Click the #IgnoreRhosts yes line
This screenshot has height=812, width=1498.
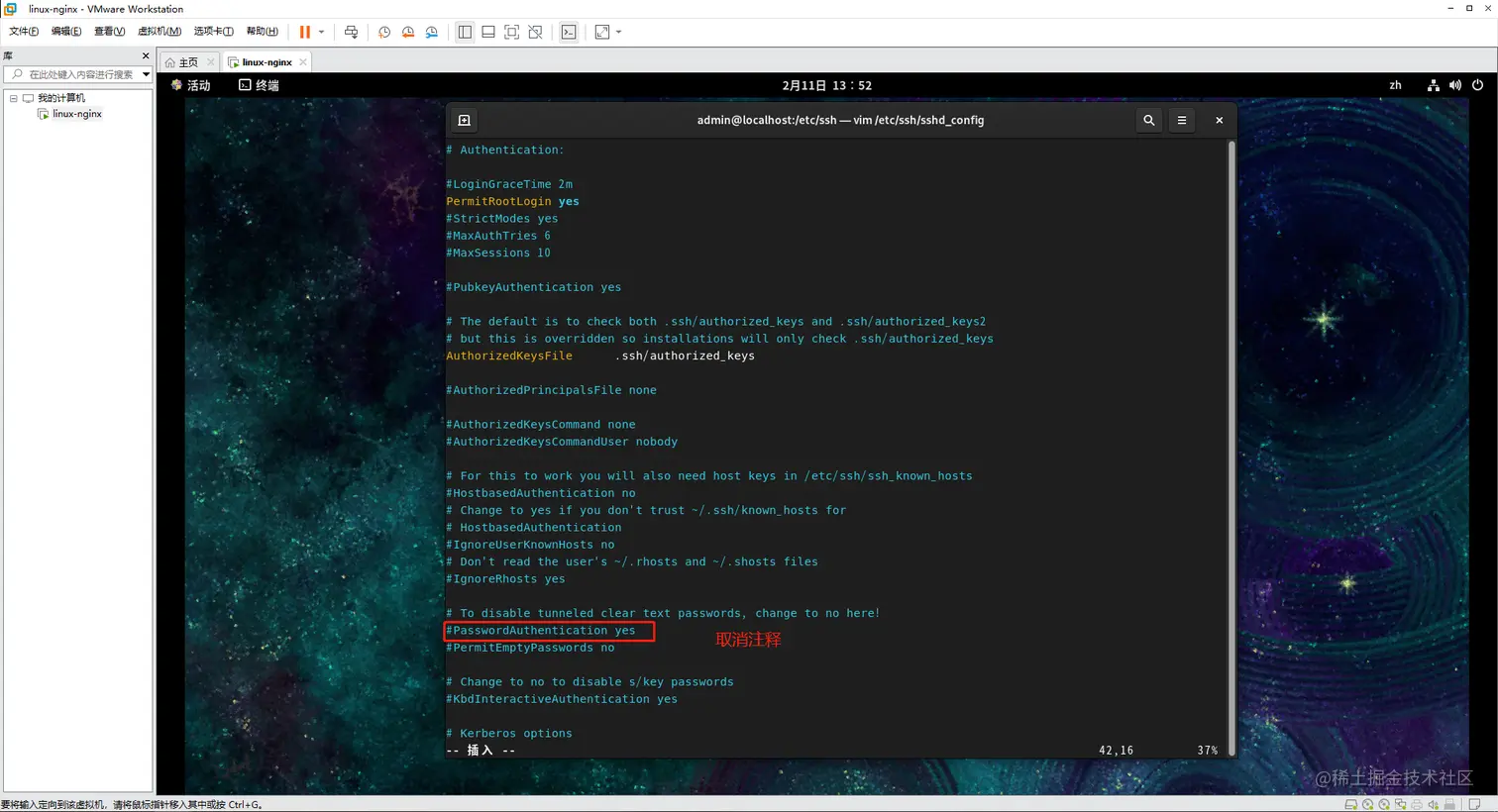pyautogui.click(x=505, y=579)
